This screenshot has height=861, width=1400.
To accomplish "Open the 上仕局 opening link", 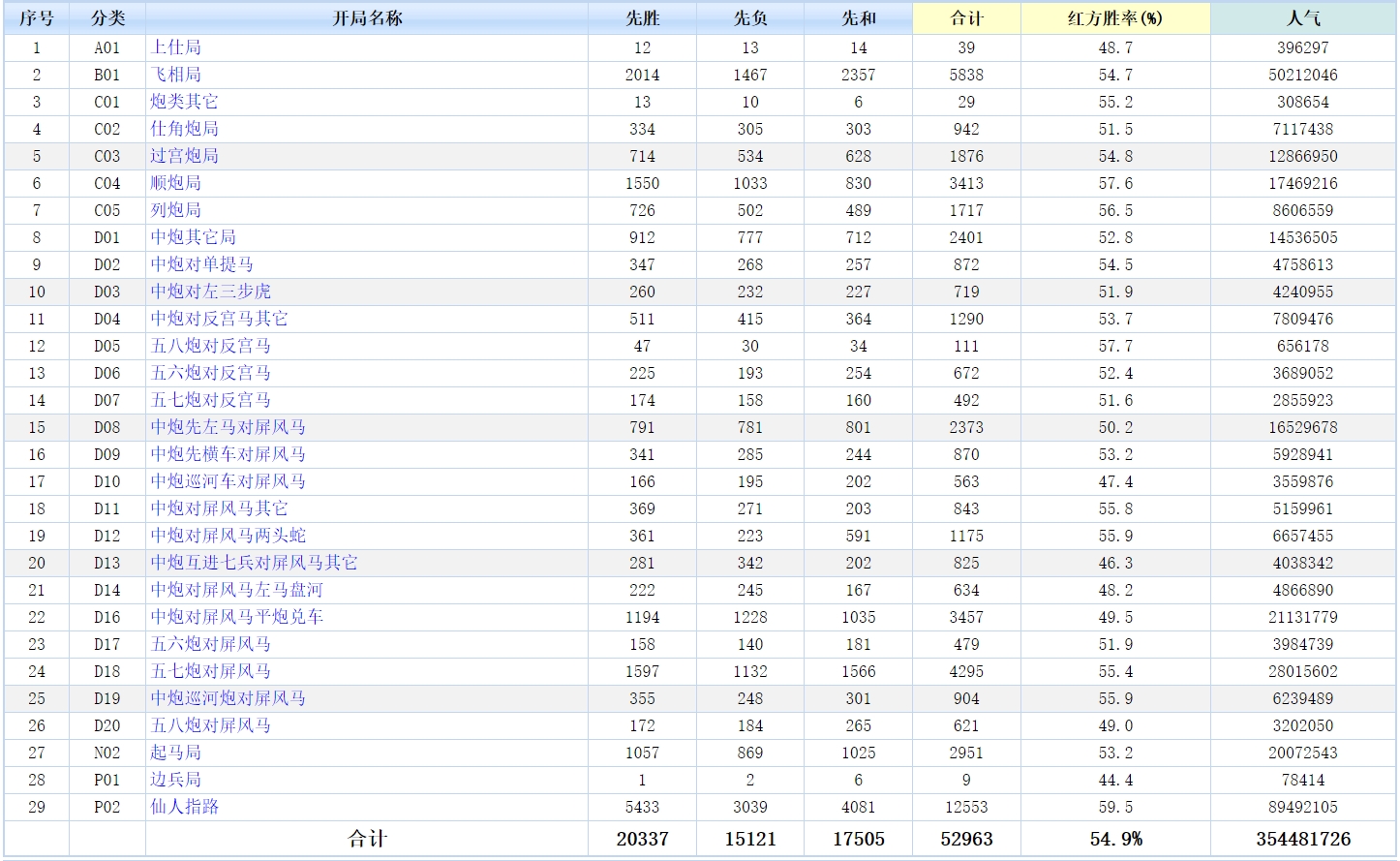I will pos(175,47).
